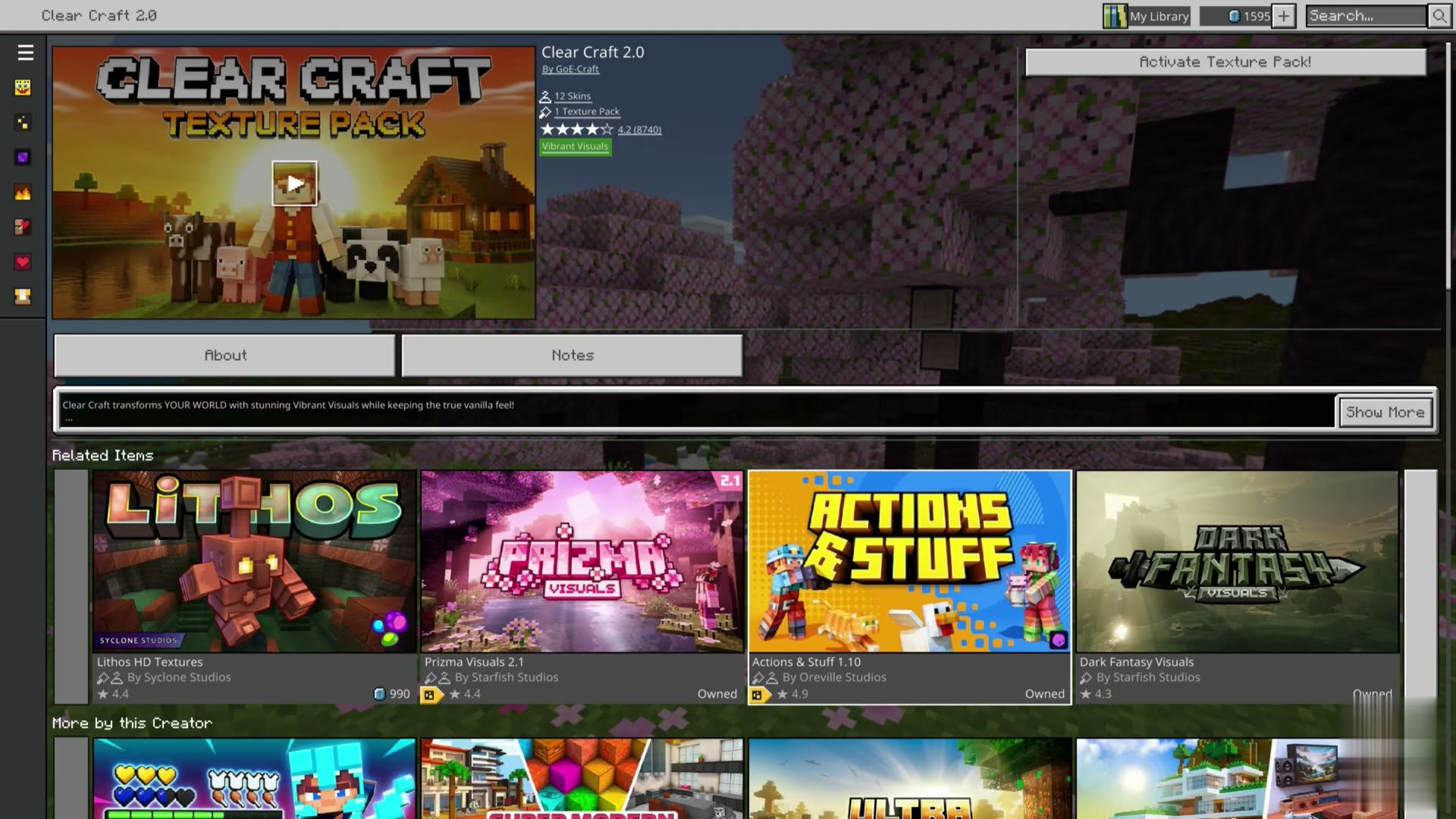Click the By Starfish Studios text under Prizma
Image resolution: width=1456 pixels, height=819 pixels.
[506, 677]
